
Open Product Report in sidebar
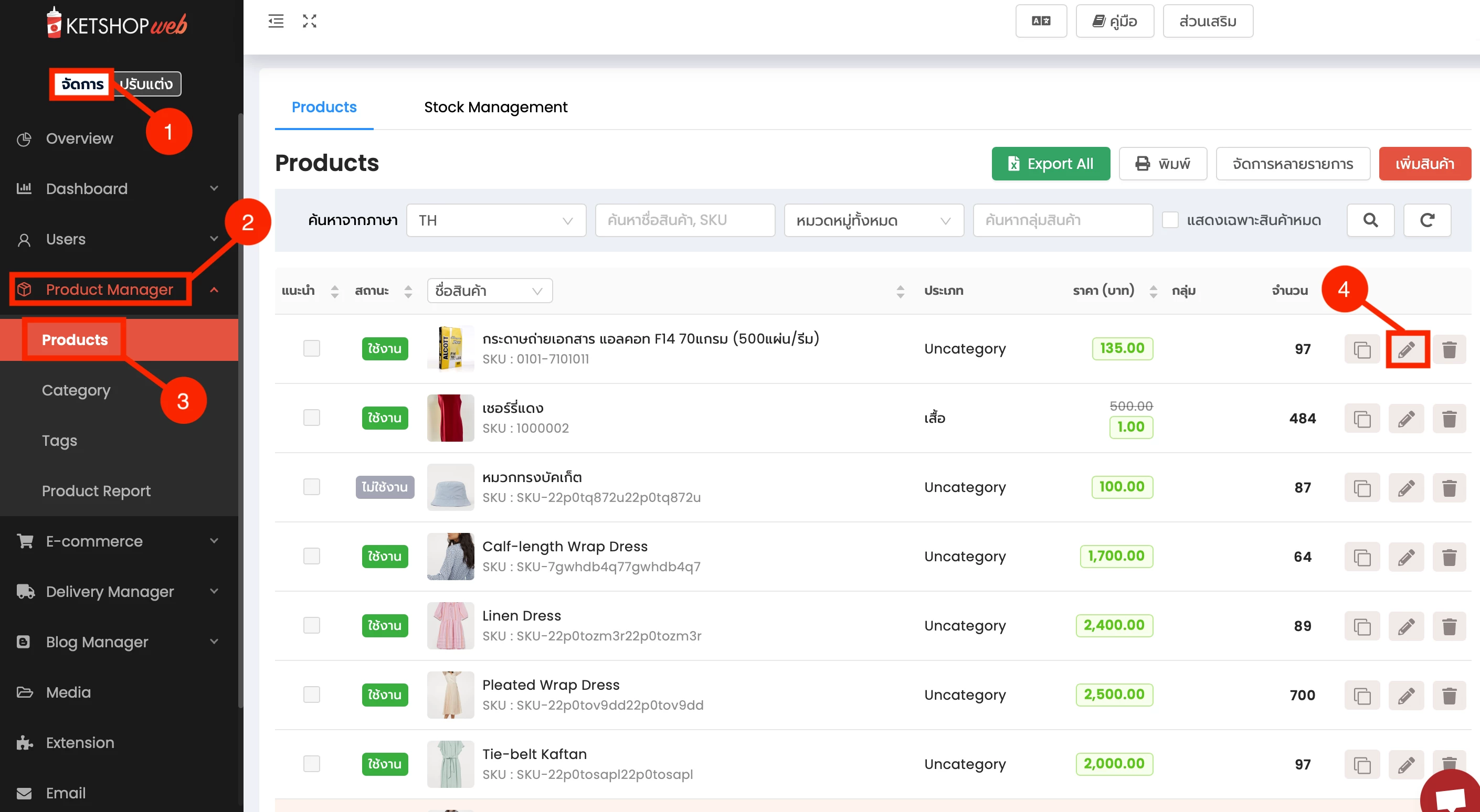pyautogui.click(x=96, y=491)
